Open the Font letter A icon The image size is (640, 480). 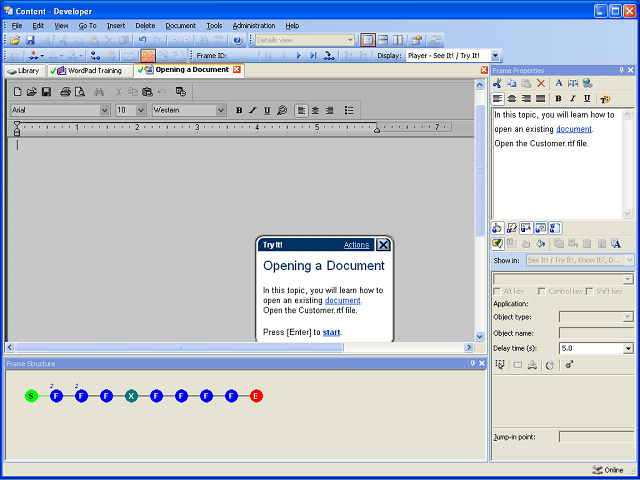559,83
